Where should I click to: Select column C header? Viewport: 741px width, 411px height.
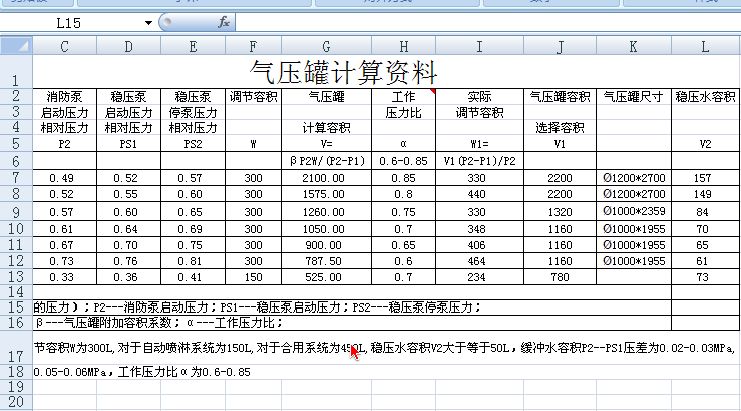coord(64,46)
